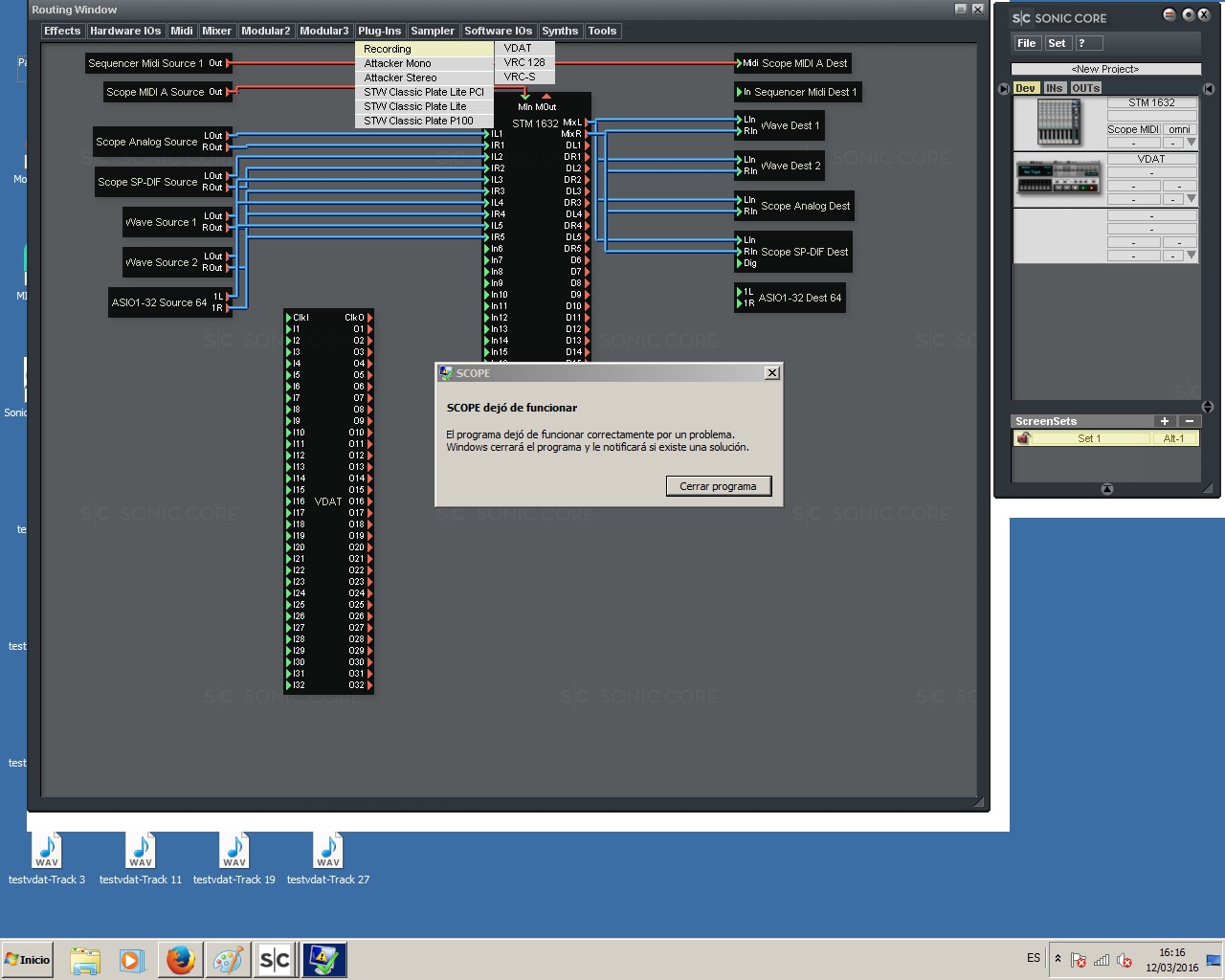Open the Set menu in Sonic Core panel
Screen dimensions: 1225x980
pyautogui.click(x=1057, y=43)
